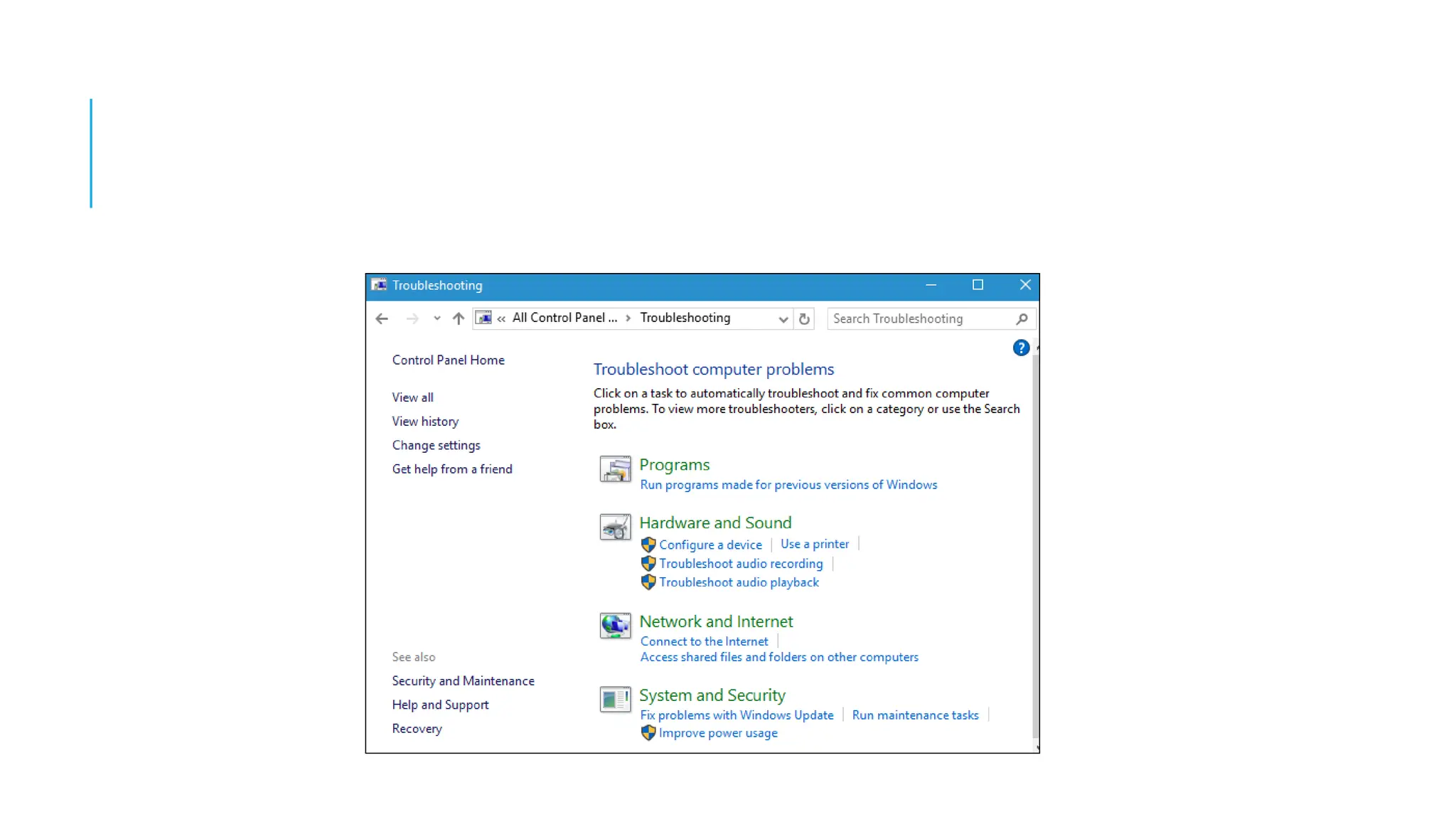The height and width of the screenshot is (819, 1456).
Task: Launch Fix problems with Windows Update
Action: pos(737,715)
